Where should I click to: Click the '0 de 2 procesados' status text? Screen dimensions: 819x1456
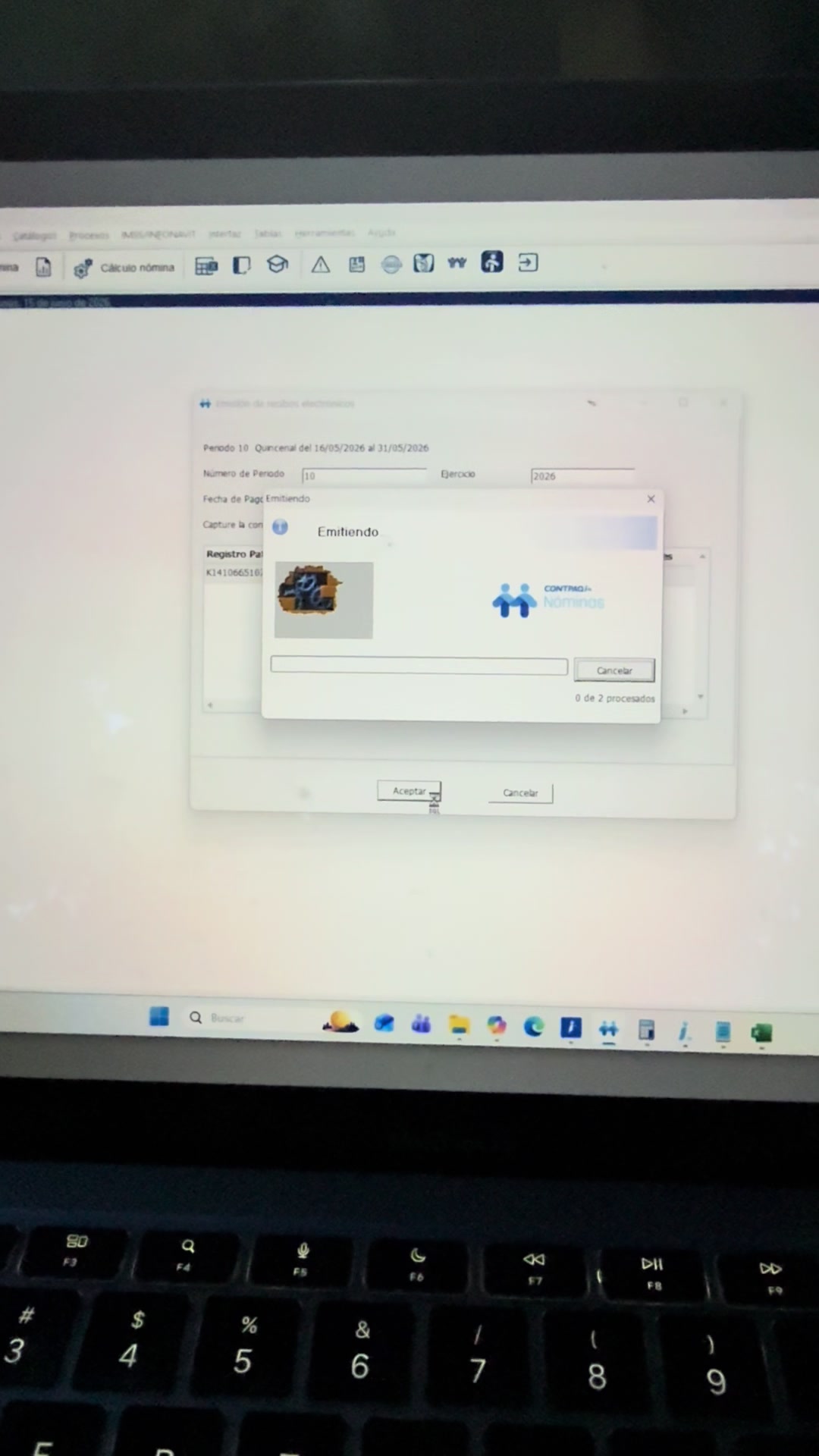614,698
